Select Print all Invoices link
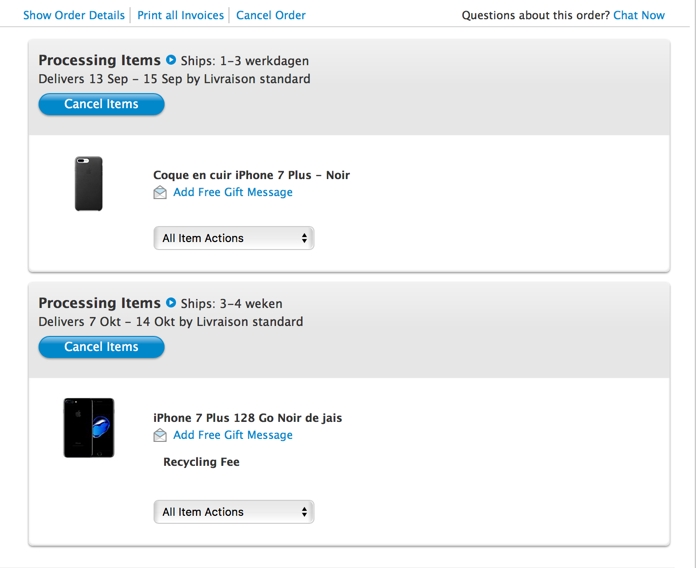This screenshot has width=696, height=568. click(x=180, y=15)
